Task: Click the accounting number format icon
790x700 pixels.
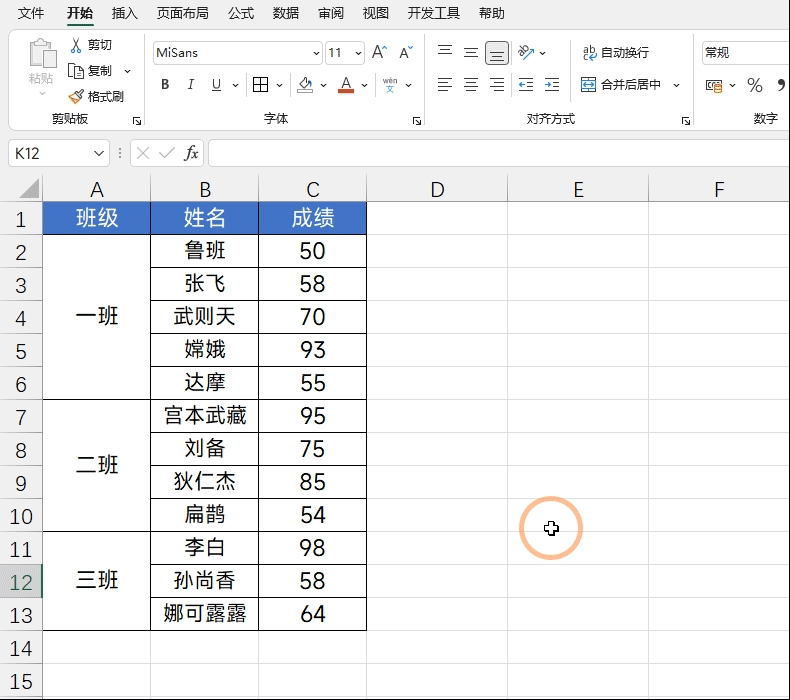Action: [x=714, y=86]
